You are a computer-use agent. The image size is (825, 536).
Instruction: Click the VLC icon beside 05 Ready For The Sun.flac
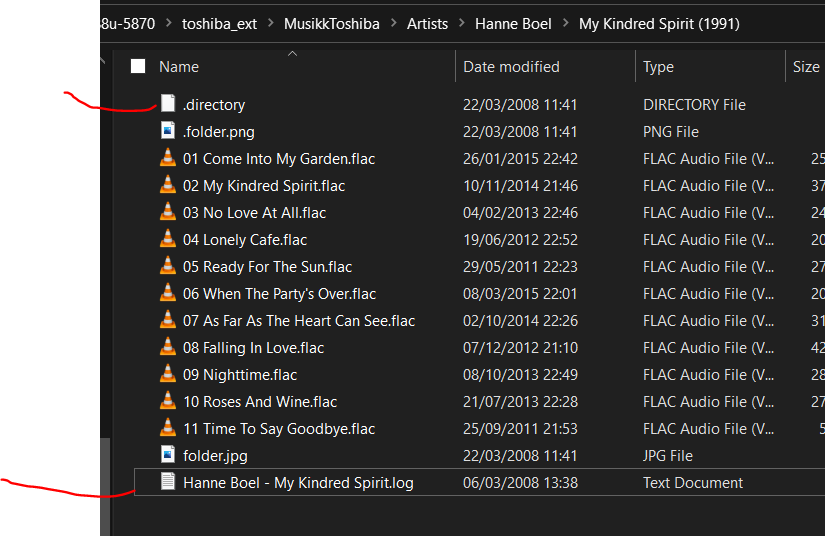pyautogui.click(x=168, y=266)
